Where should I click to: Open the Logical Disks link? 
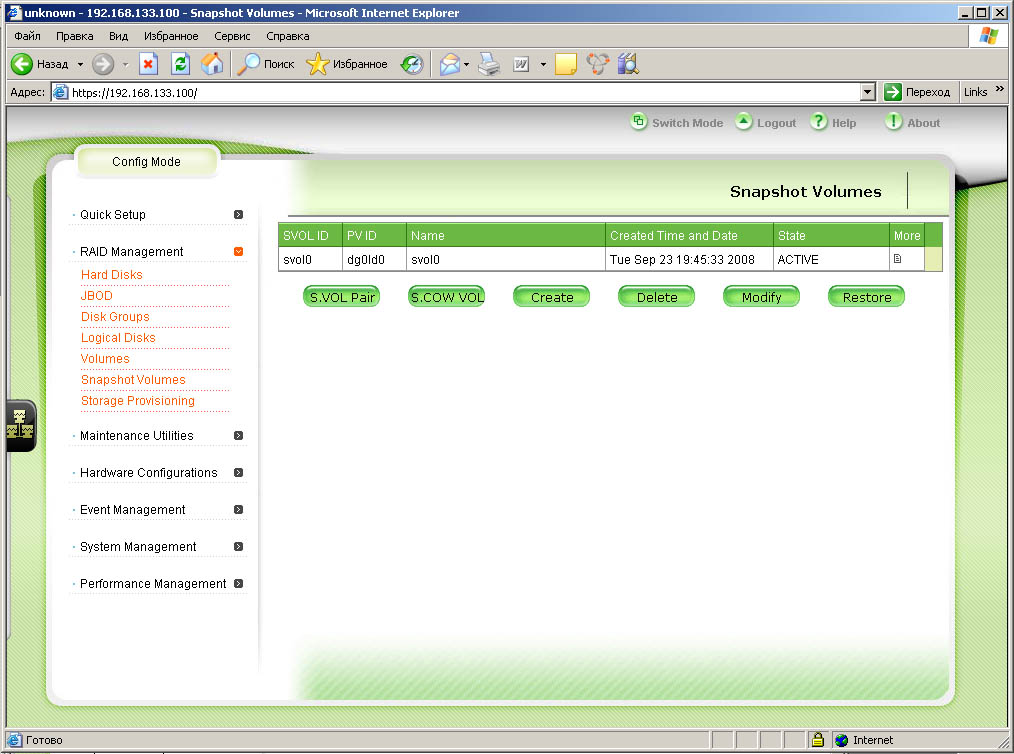click(x=118, y=338)
